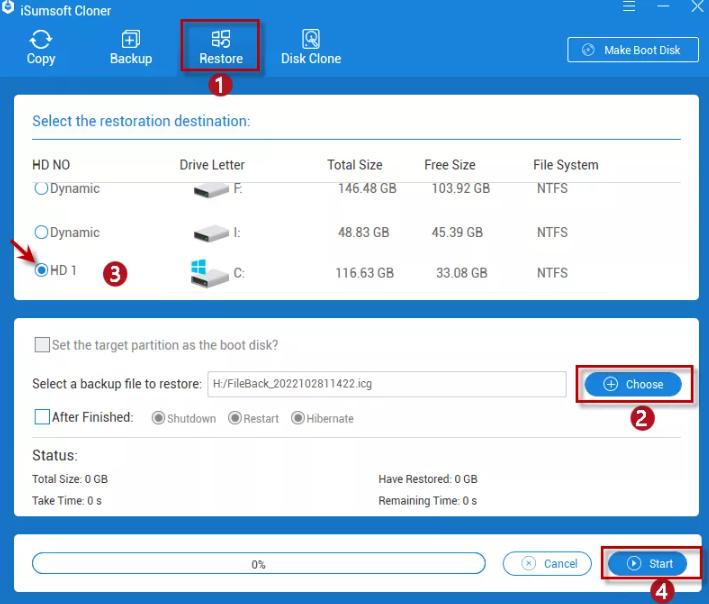Screen dimensions: 709x604
Task: Click the Have Restored: 0 GB status text
Action: 428,479
